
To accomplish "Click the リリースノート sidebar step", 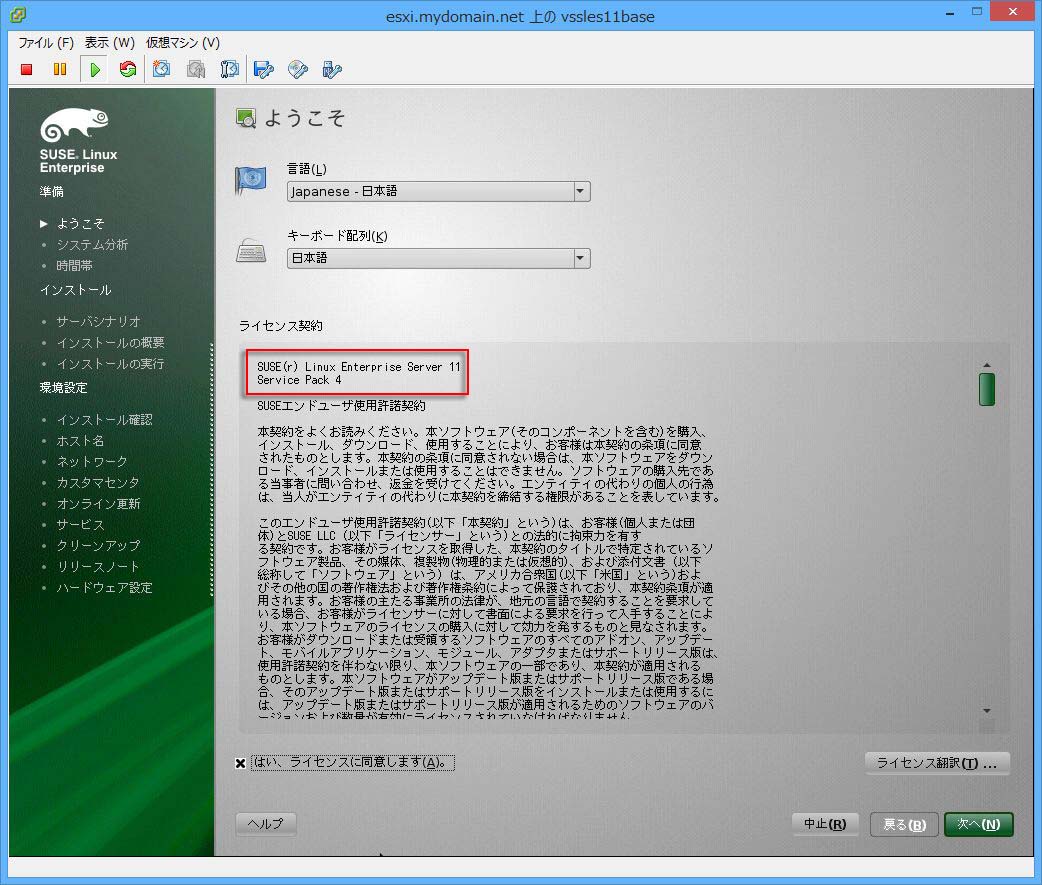I will [x=98, y=567].
